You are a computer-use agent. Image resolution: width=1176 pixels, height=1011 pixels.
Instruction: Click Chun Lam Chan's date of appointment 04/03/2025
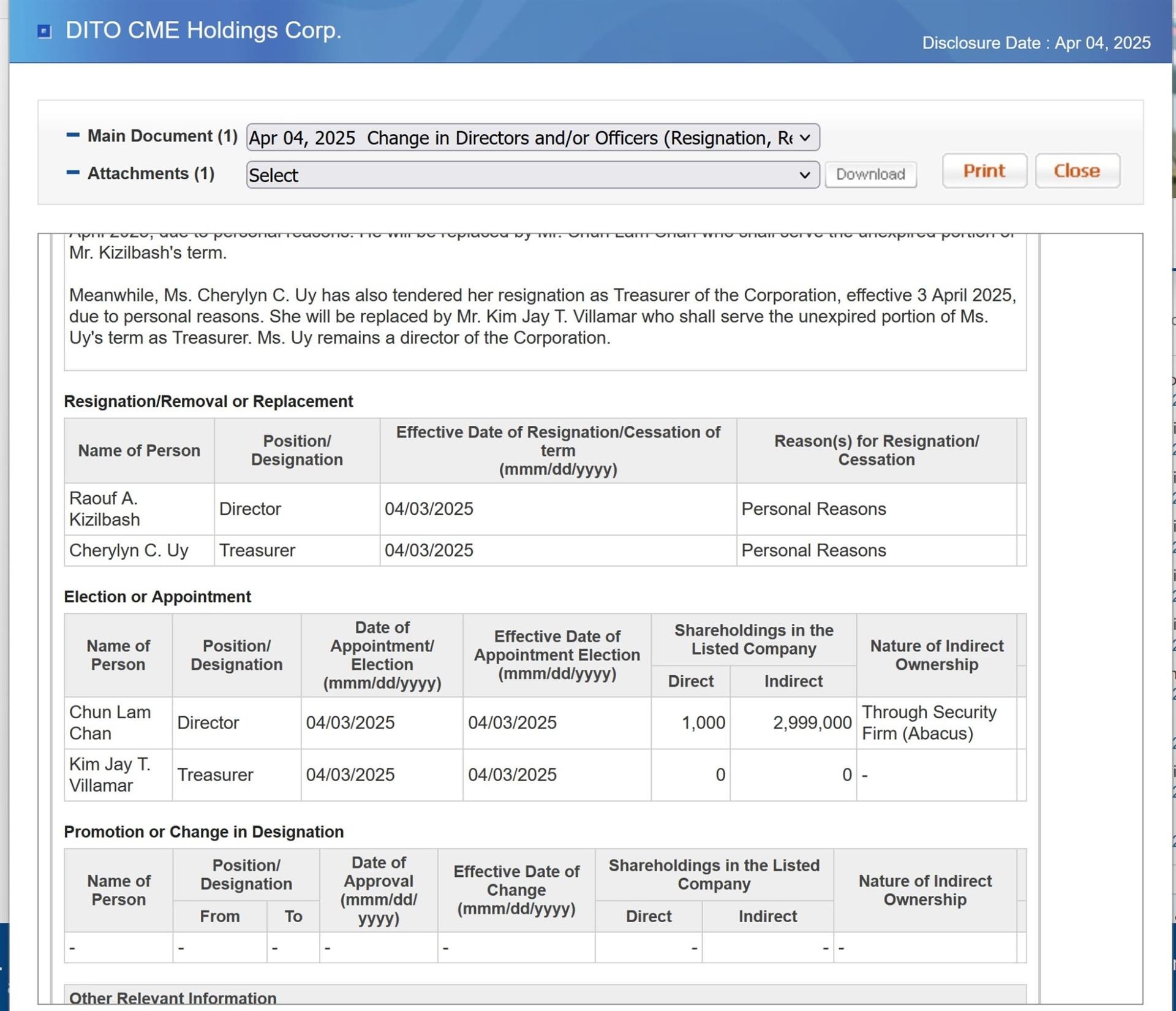[350, 723]
